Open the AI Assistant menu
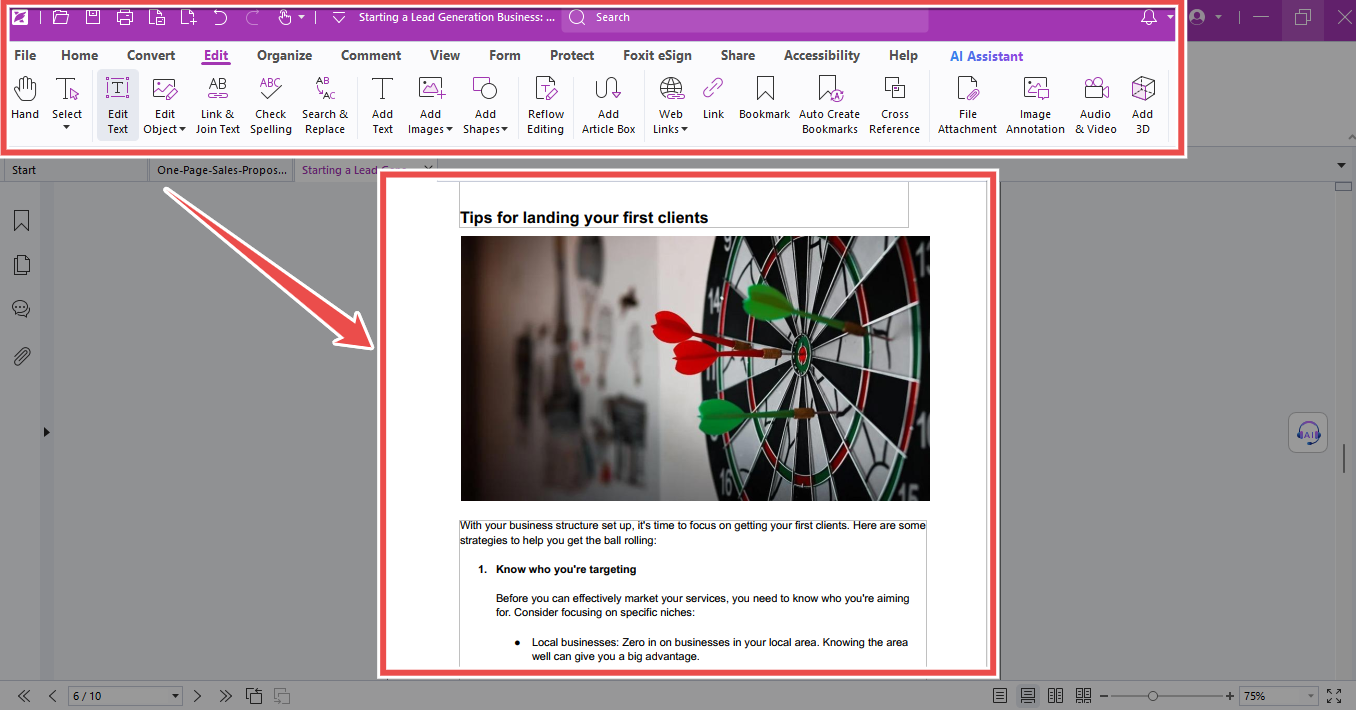This screenshot has width=1356, height=710. pos(986,55)
